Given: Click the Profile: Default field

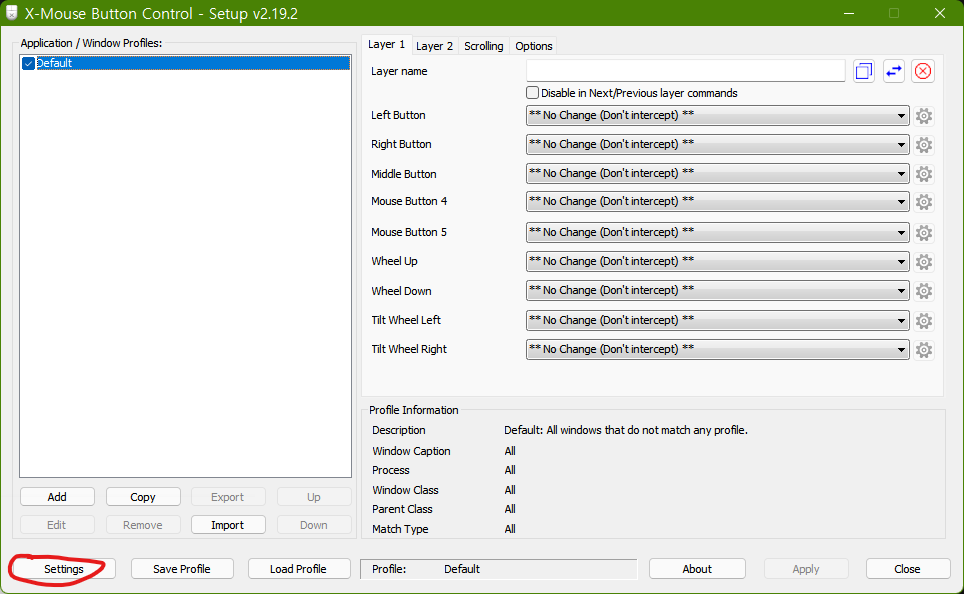Looking at the screenshot, I should click(x=499, y=569).
